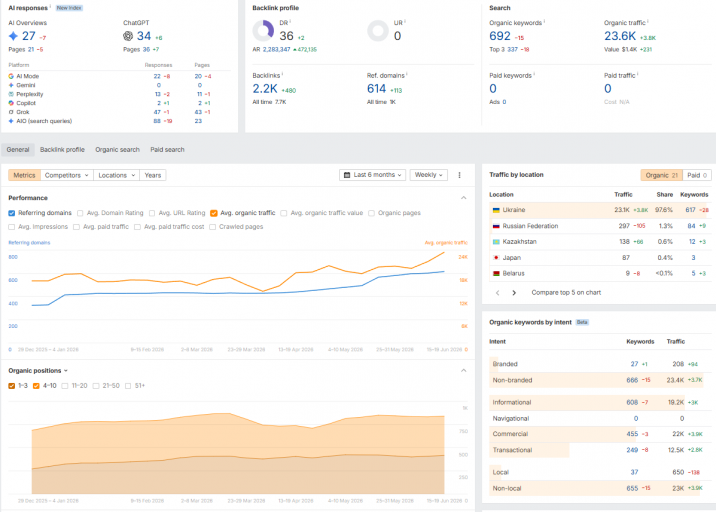Viewport: 716px width, 512px height.
Task: Enable the 11-20 positions checkbox
Action: coord(65,386)
